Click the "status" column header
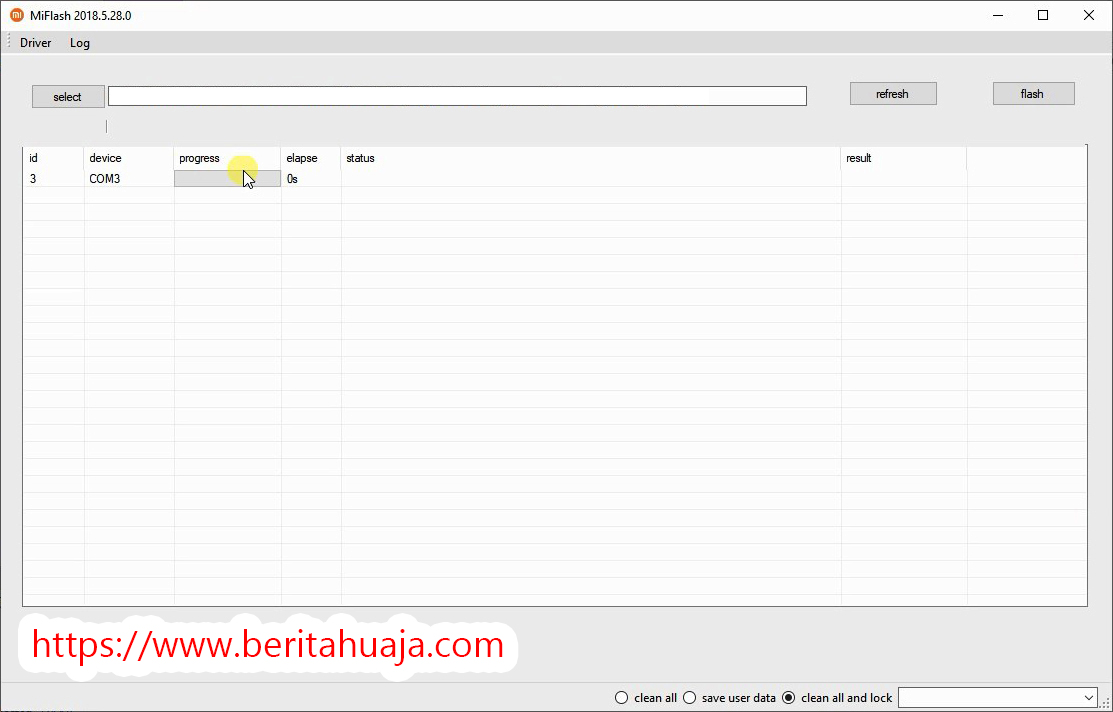Viewport: 1113px width, 712px height. [x=360, y=158]
